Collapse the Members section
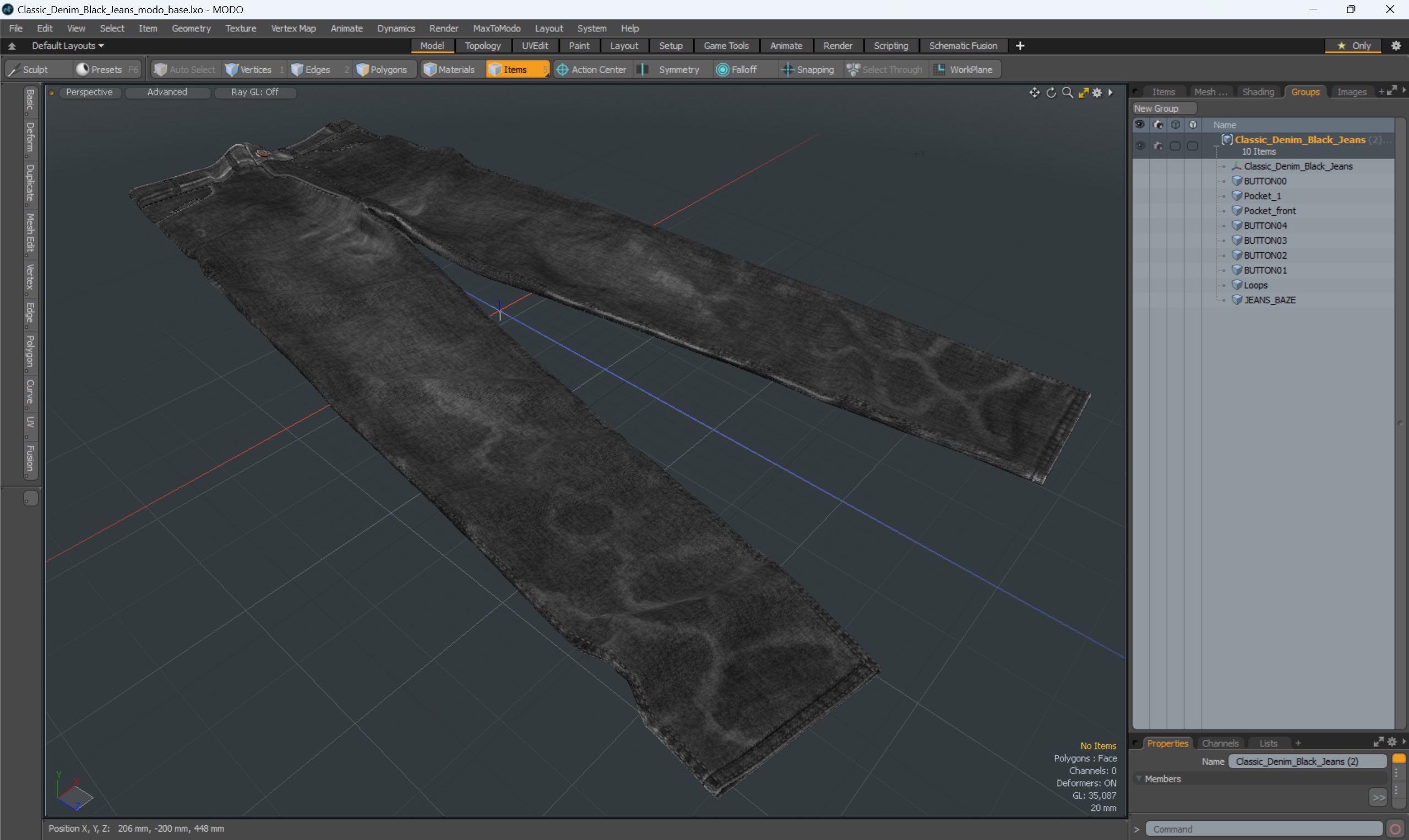 click(1139, 779)
